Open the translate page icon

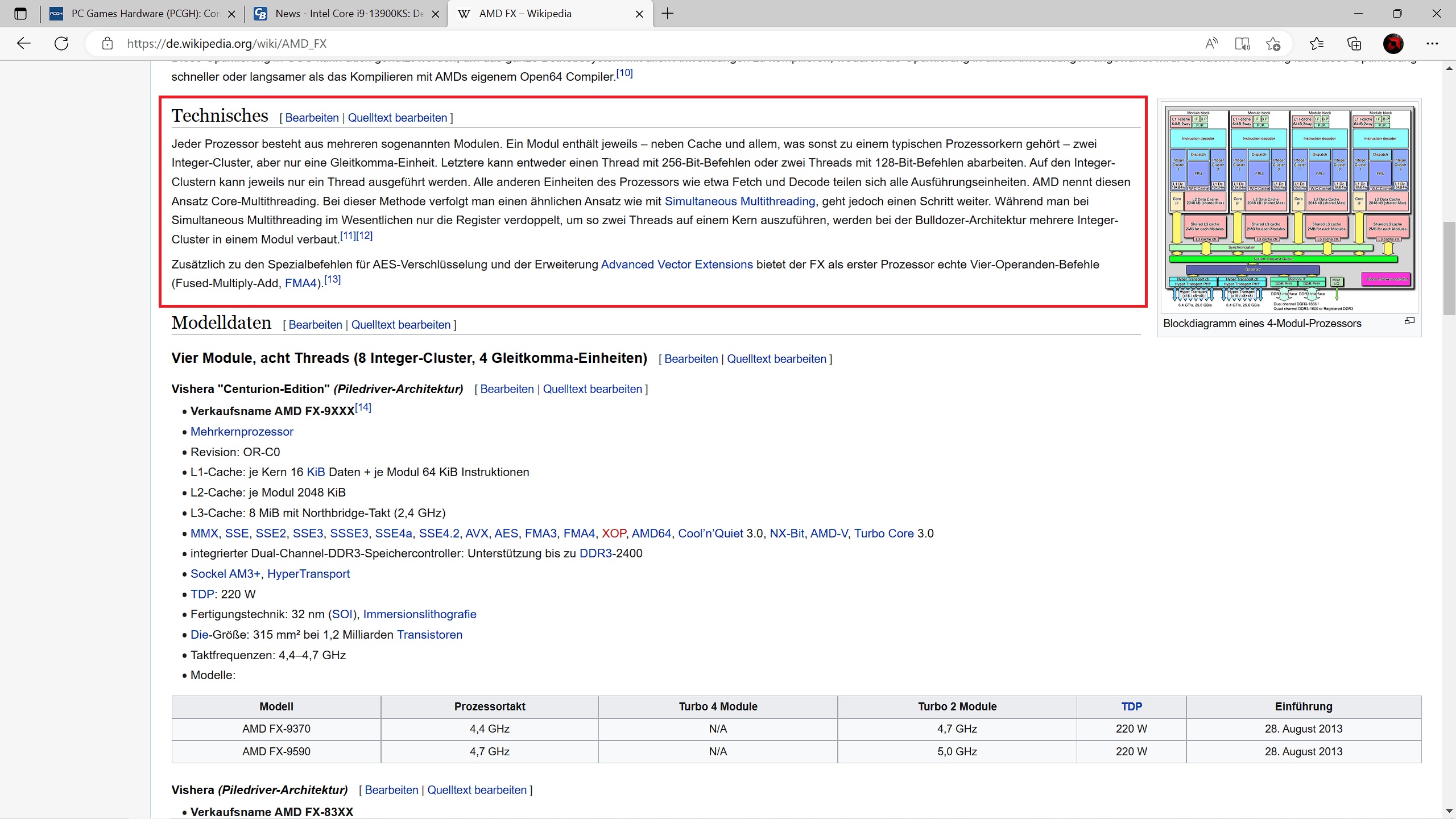point(1242,43)
